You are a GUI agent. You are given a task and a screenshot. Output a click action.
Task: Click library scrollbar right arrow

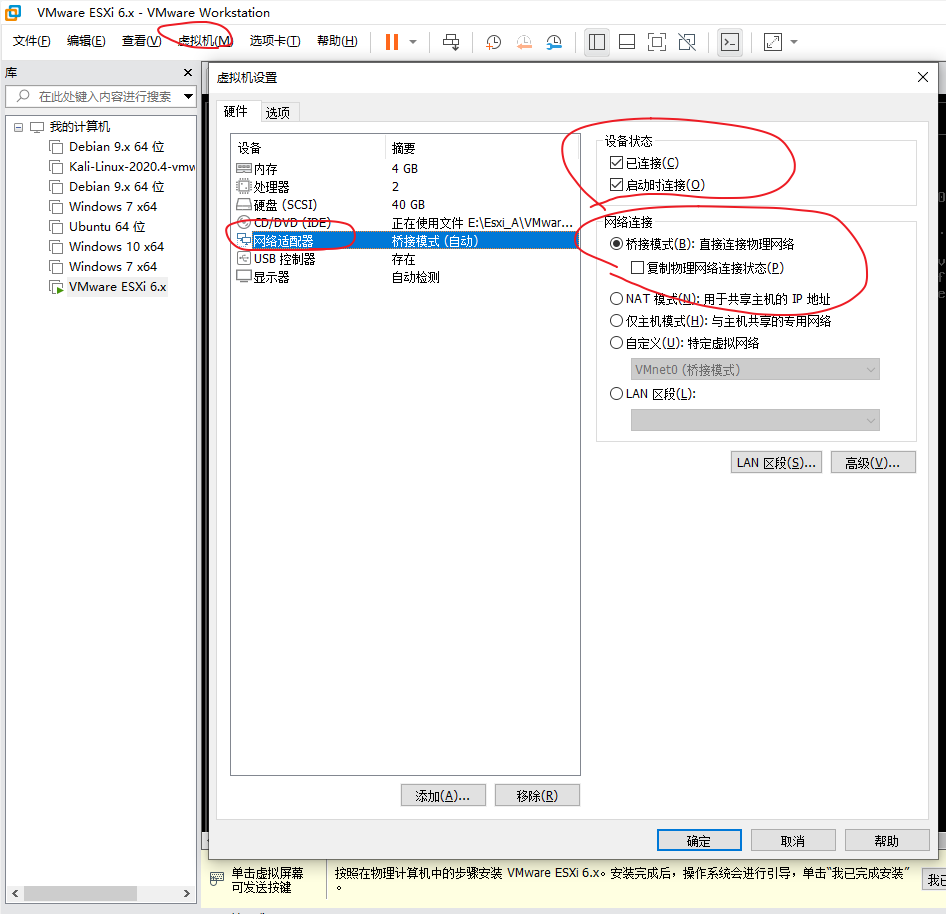[187, 893]
